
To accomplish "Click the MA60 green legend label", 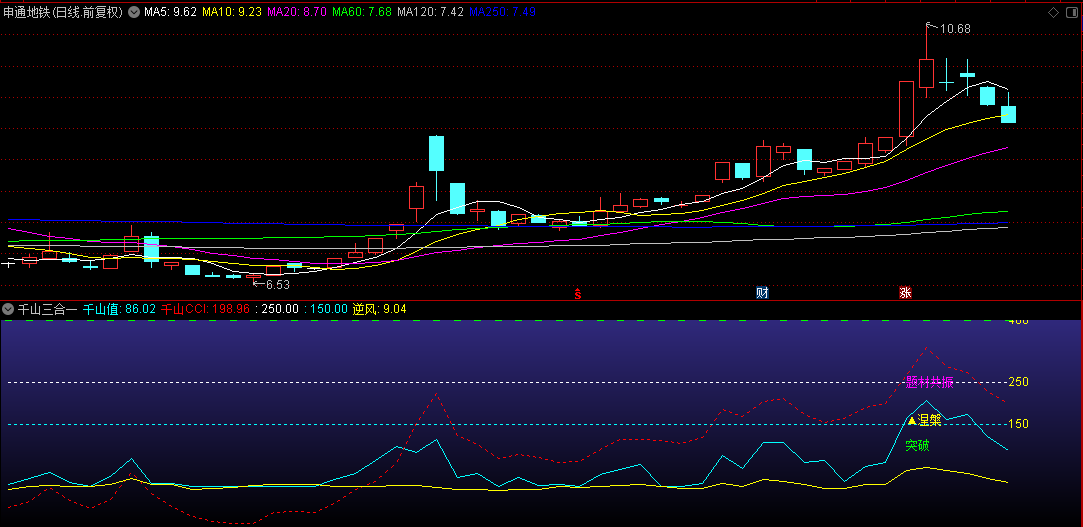I will [361, 12].
